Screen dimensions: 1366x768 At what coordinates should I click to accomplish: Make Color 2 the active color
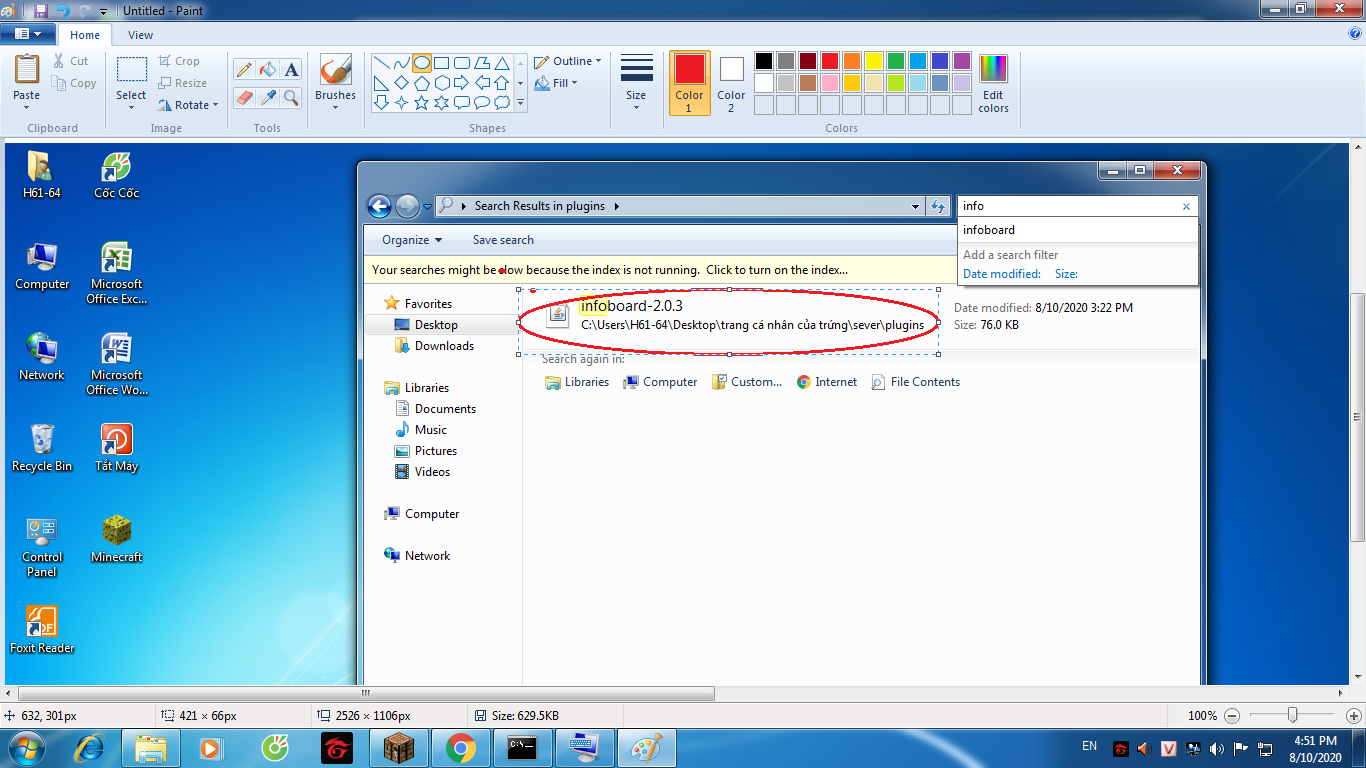tap(731, 83)
